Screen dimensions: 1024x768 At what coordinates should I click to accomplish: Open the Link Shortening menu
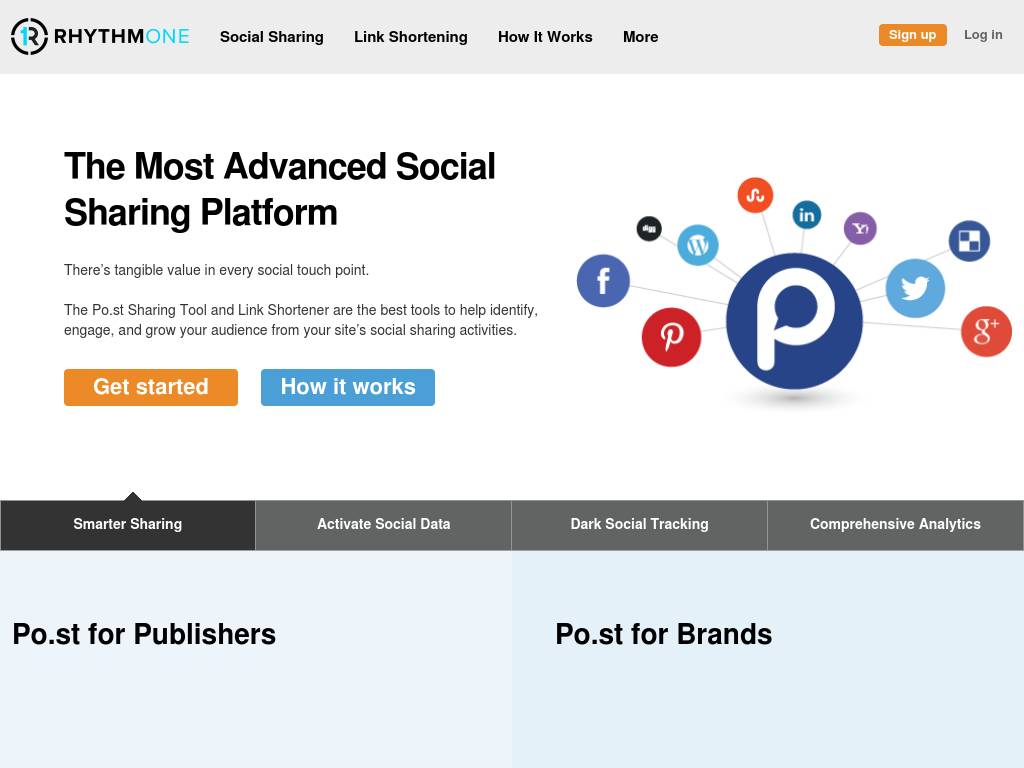coord(411,37)
